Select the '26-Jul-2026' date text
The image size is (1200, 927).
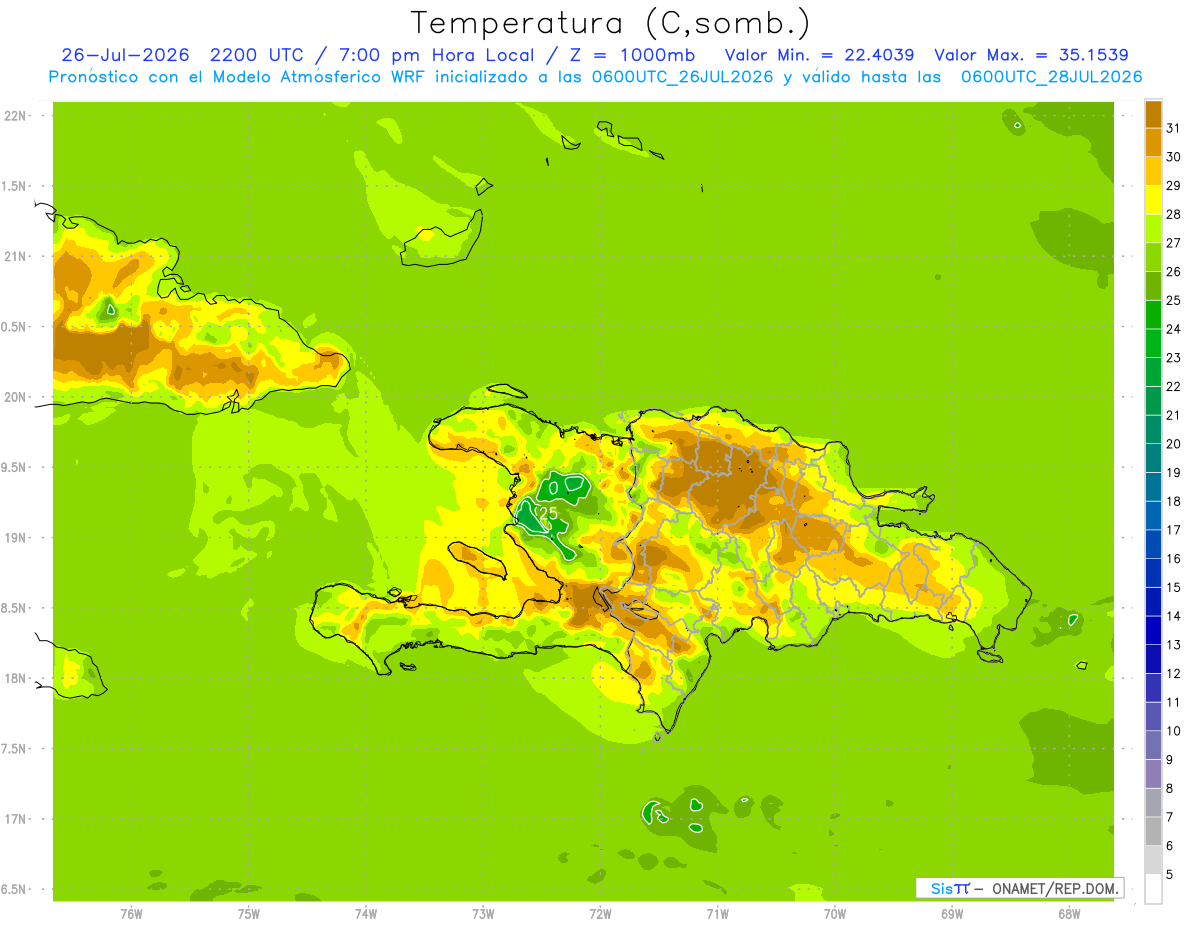click(x=126, y=55)
